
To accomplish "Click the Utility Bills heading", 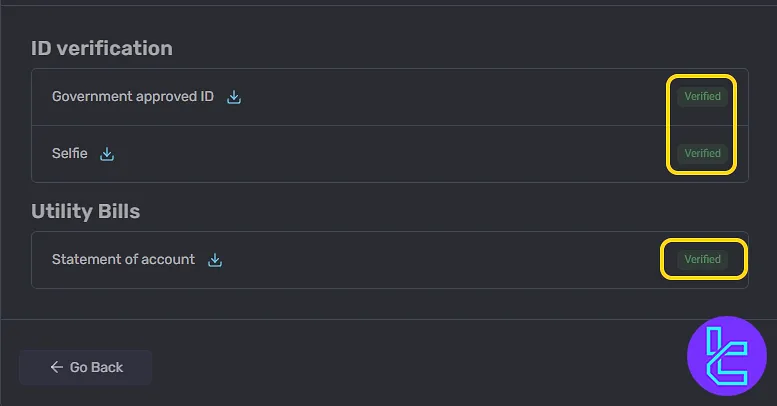I will (x=85, y=211).
